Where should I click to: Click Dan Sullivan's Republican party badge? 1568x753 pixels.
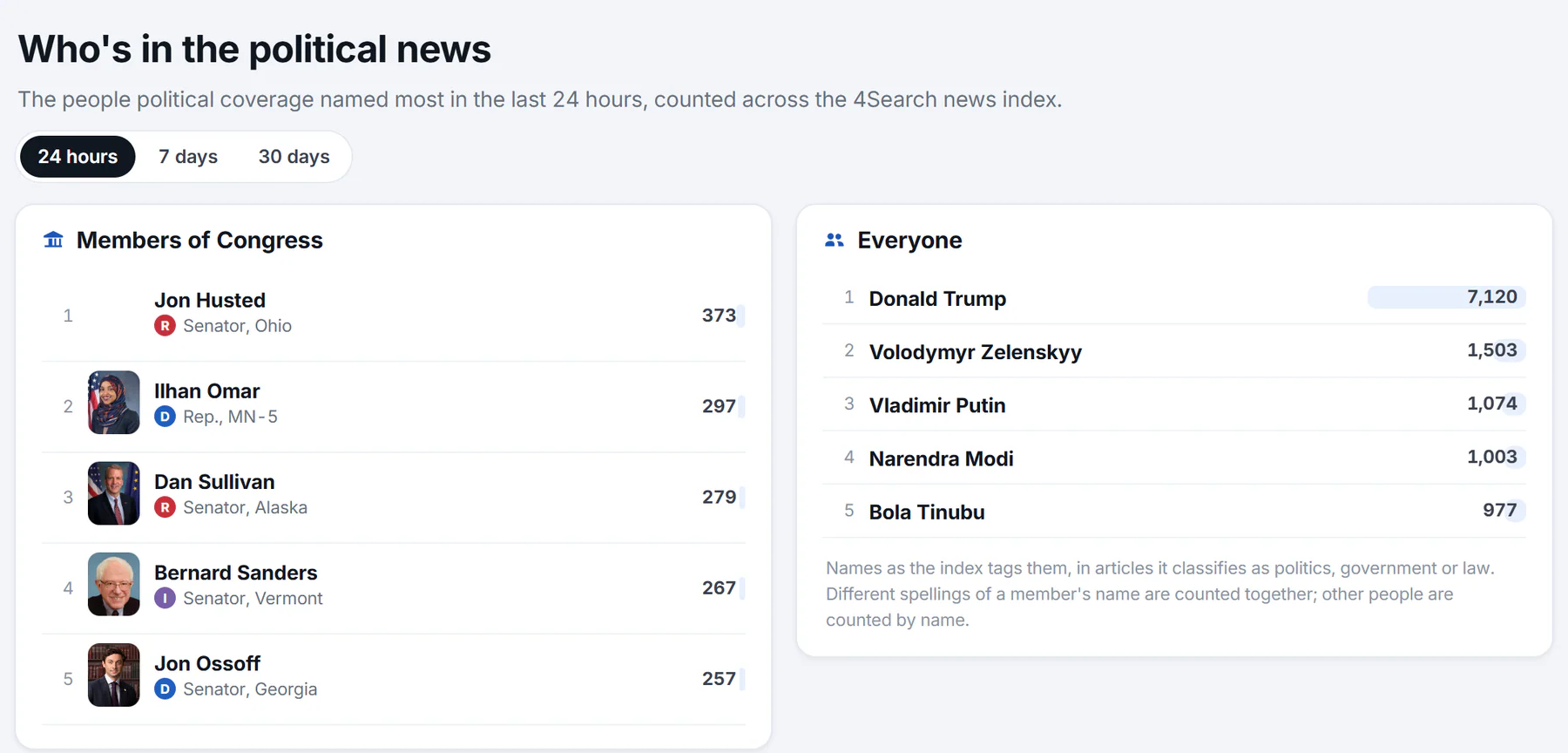click(x=165, y=507)
